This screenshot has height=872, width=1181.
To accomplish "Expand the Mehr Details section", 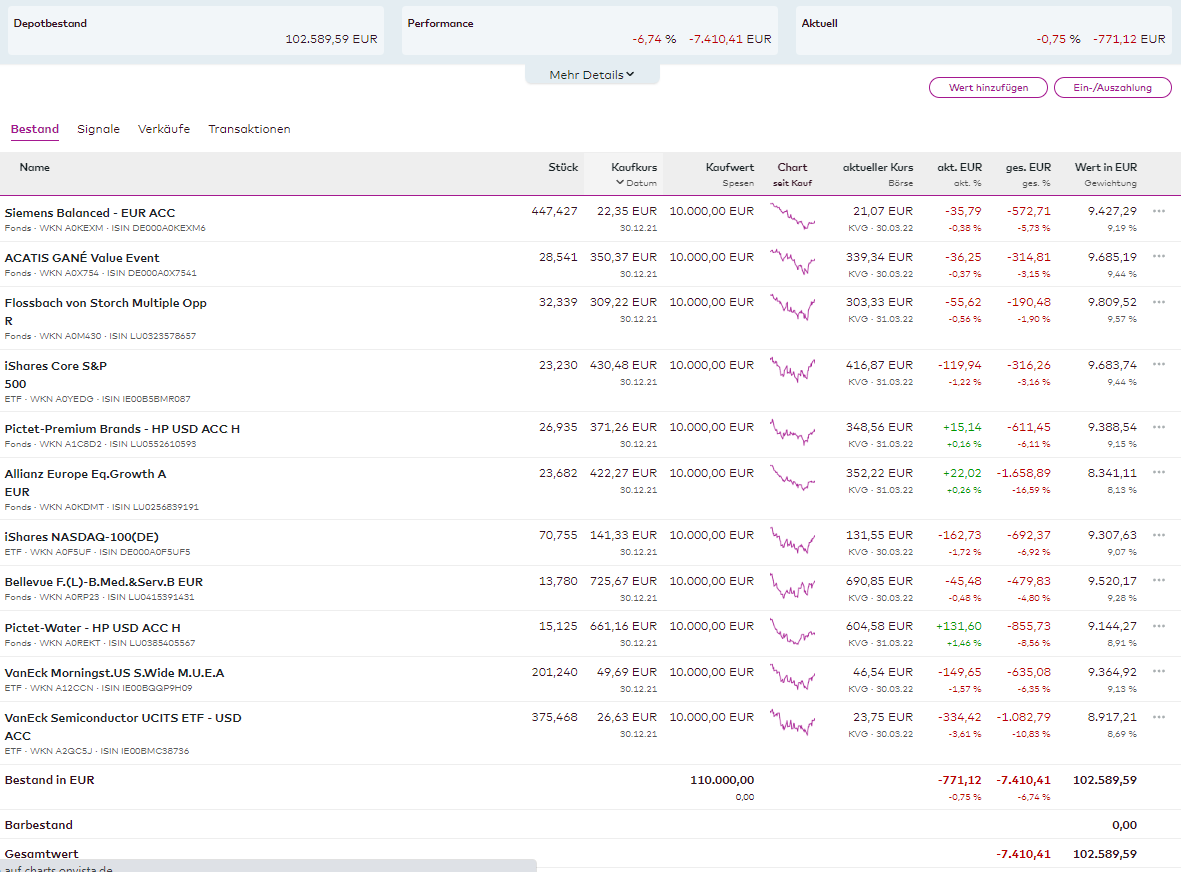I will click(x=592, y=75).
